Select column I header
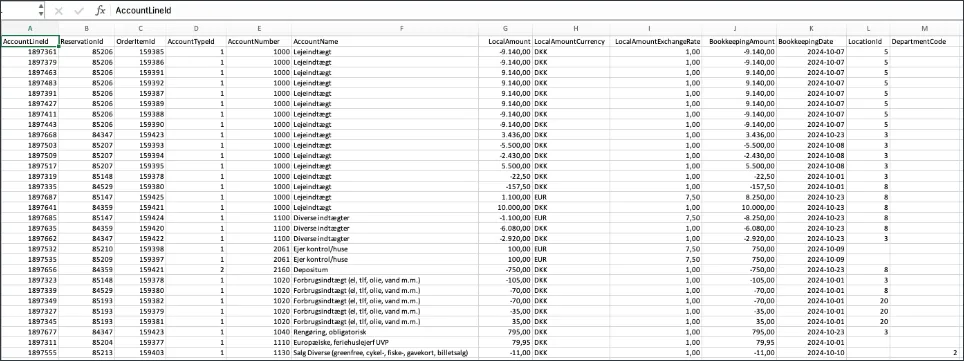Screen dimensions: 964x361 649,28
